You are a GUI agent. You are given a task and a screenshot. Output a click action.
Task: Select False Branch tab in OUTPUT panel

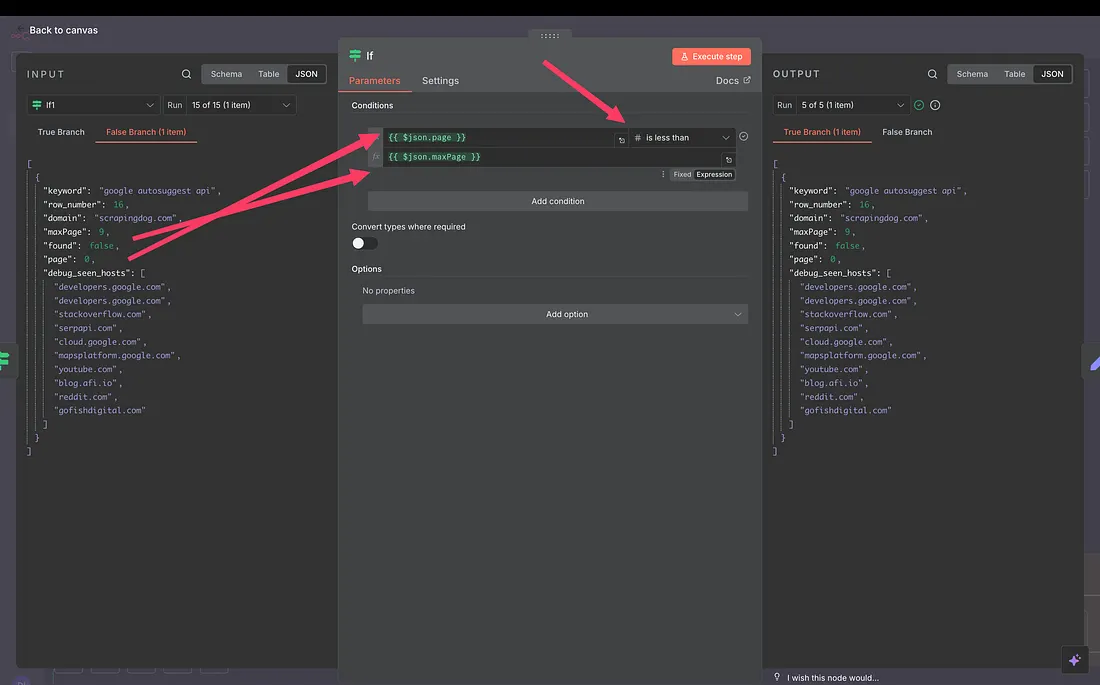pos(906,132)
